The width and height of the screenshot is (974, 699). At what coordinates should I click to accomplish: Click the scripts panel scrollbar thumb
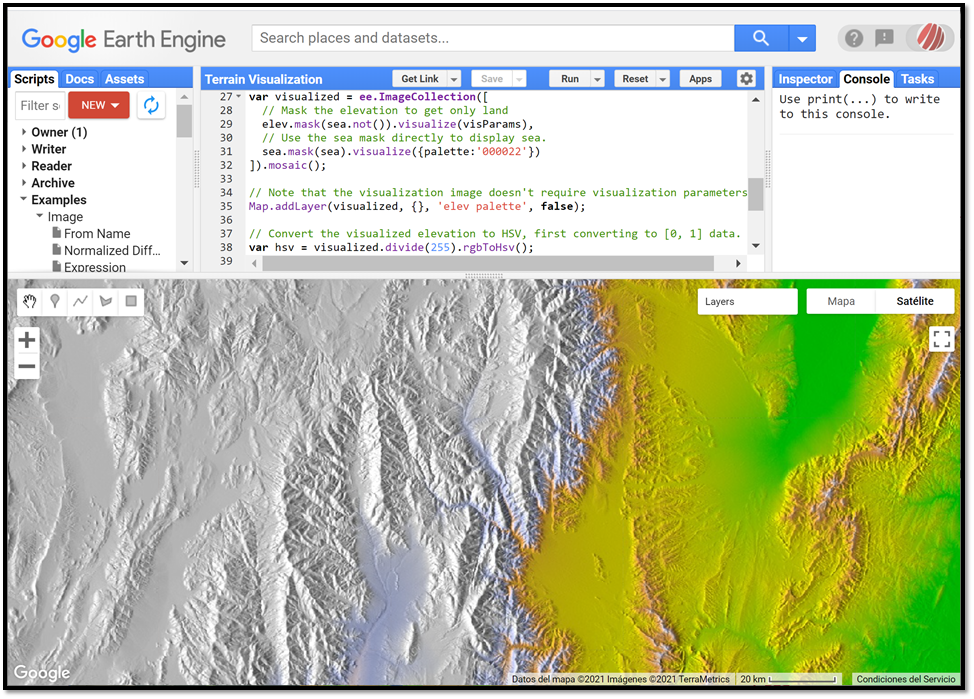tap(184, 121)
